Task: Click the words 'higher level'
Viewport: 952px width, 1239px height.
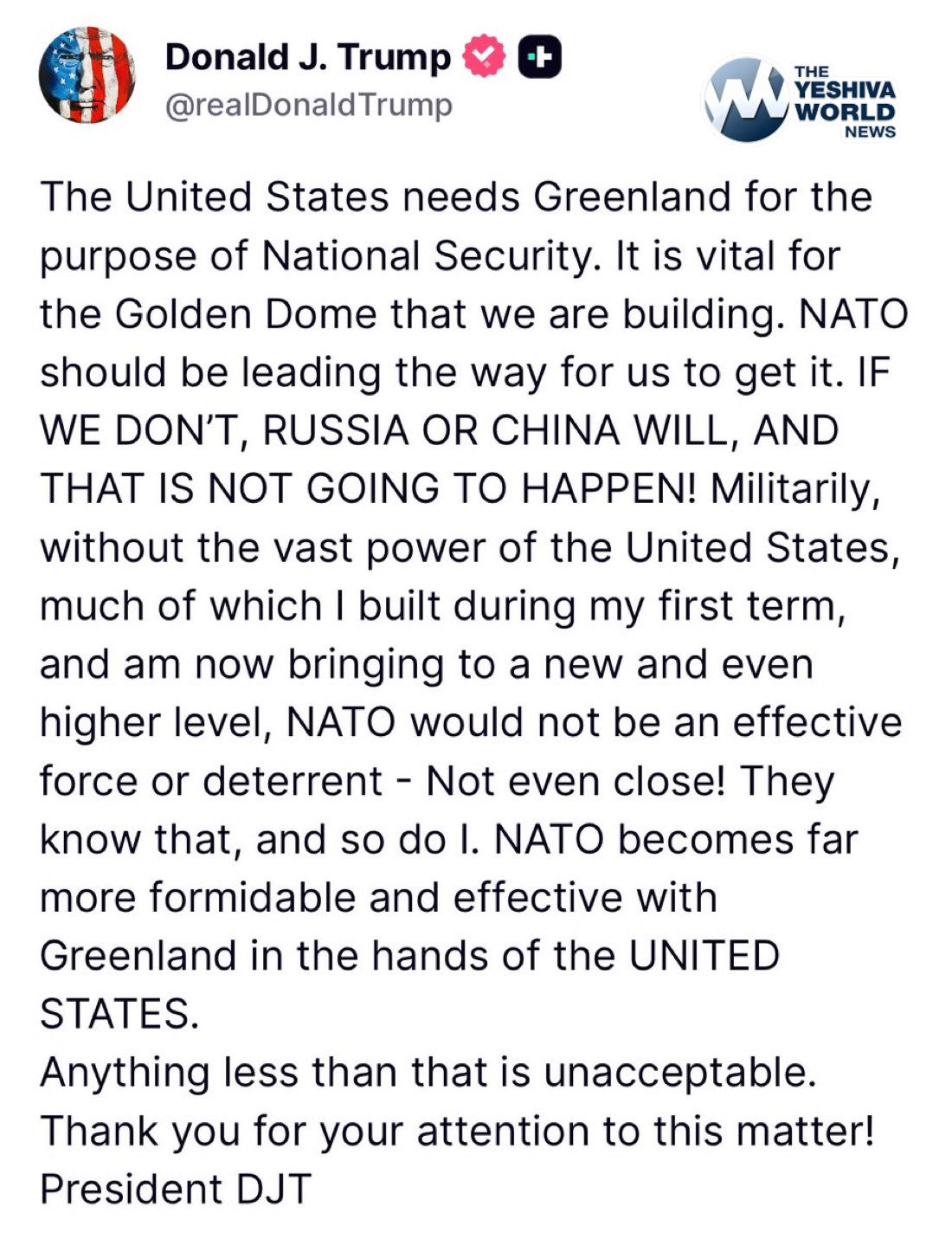Action: pos(156,723)
